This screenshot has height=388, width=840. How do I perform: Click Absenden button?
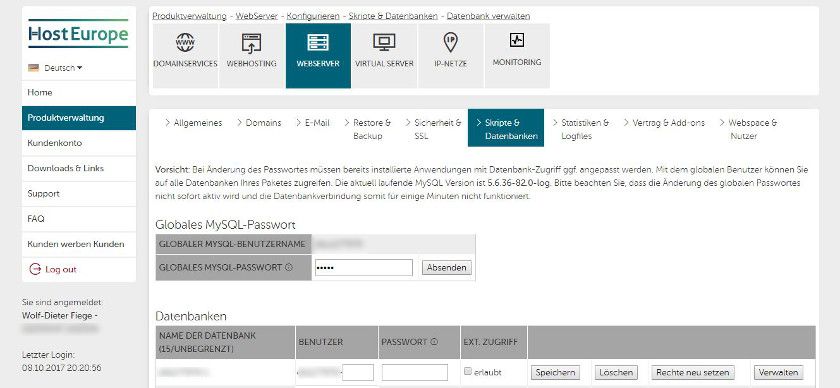point(446,267)
